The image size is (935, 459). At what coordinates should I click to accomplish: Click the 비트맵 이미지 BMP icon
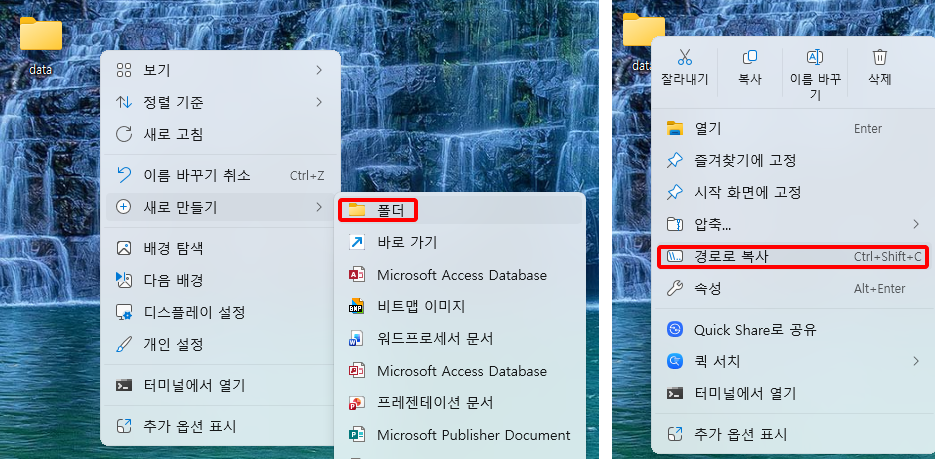click(356, 307)
